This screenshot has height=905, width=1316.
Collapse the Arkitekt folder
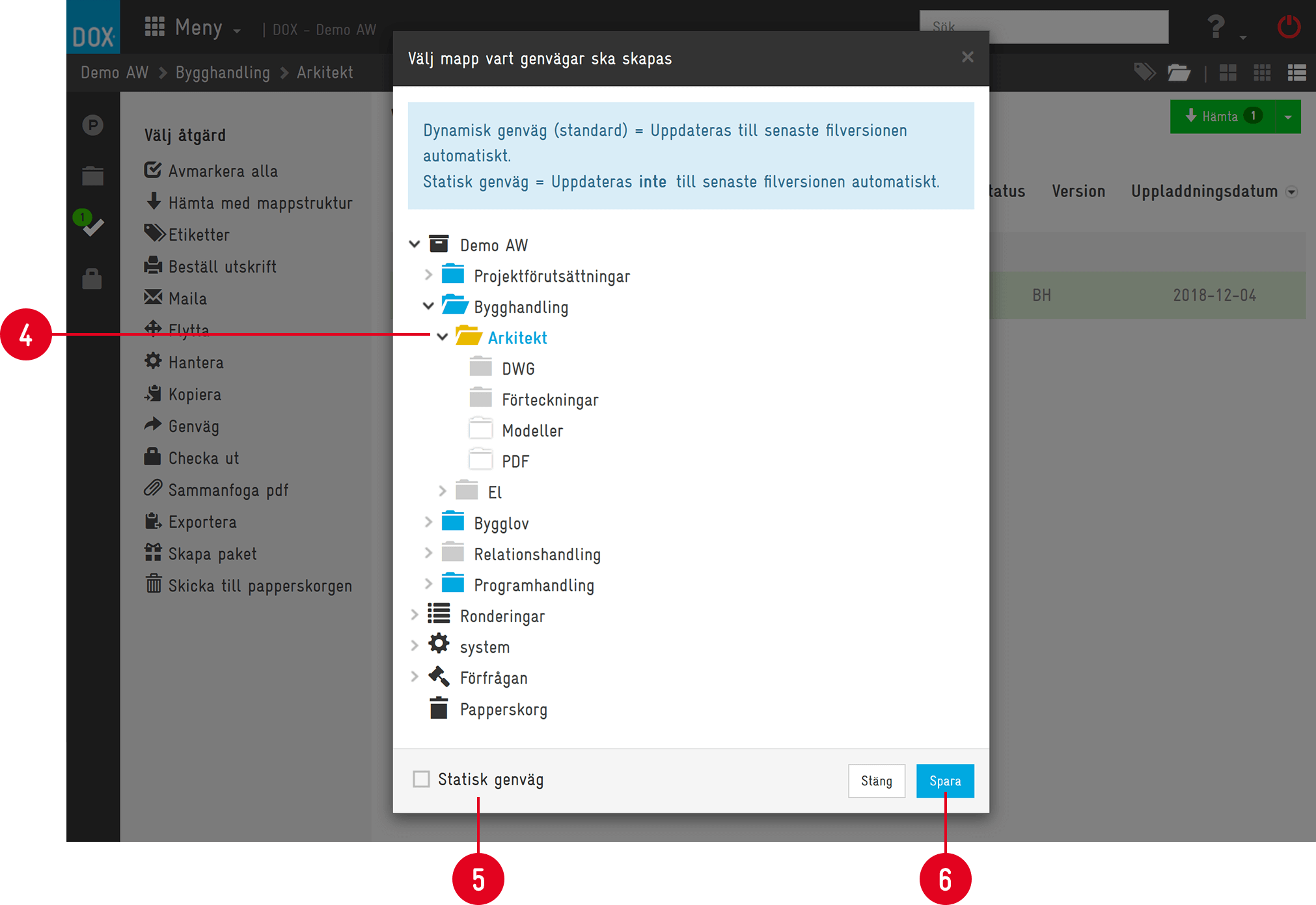tap(443, 337)
